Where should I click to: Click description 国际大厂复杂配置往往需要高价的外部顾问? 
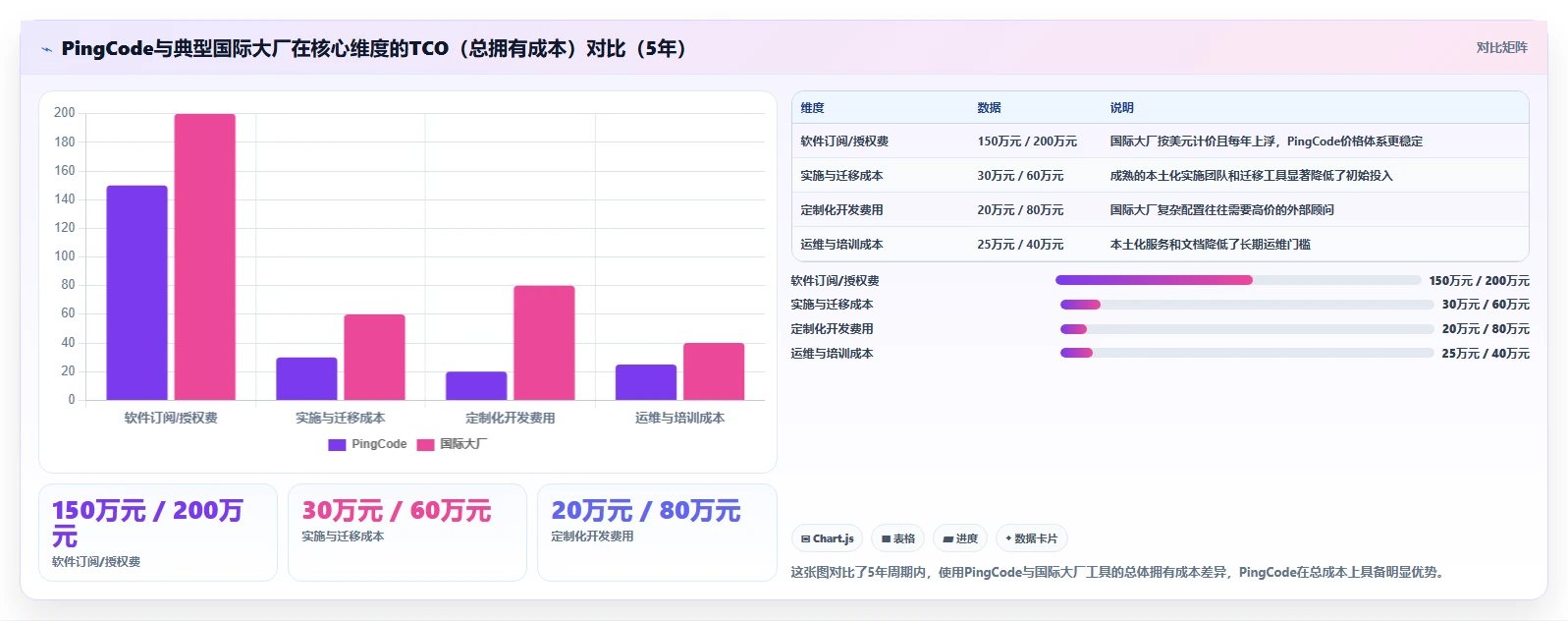(x=1221, y=210)
